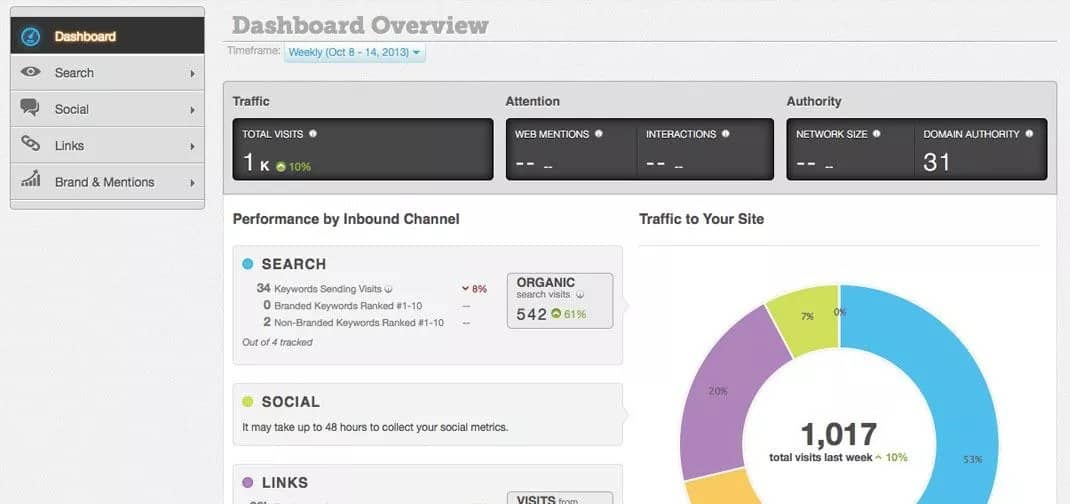This screenshot has width=1070, height=504.
Task: Select Dashboard in the sidebar menu
Action: pyautogui.click(x=86, y=37)
